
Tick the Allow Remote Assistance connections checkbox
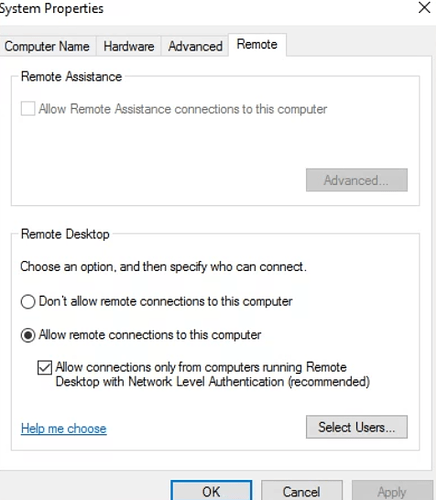28,109
